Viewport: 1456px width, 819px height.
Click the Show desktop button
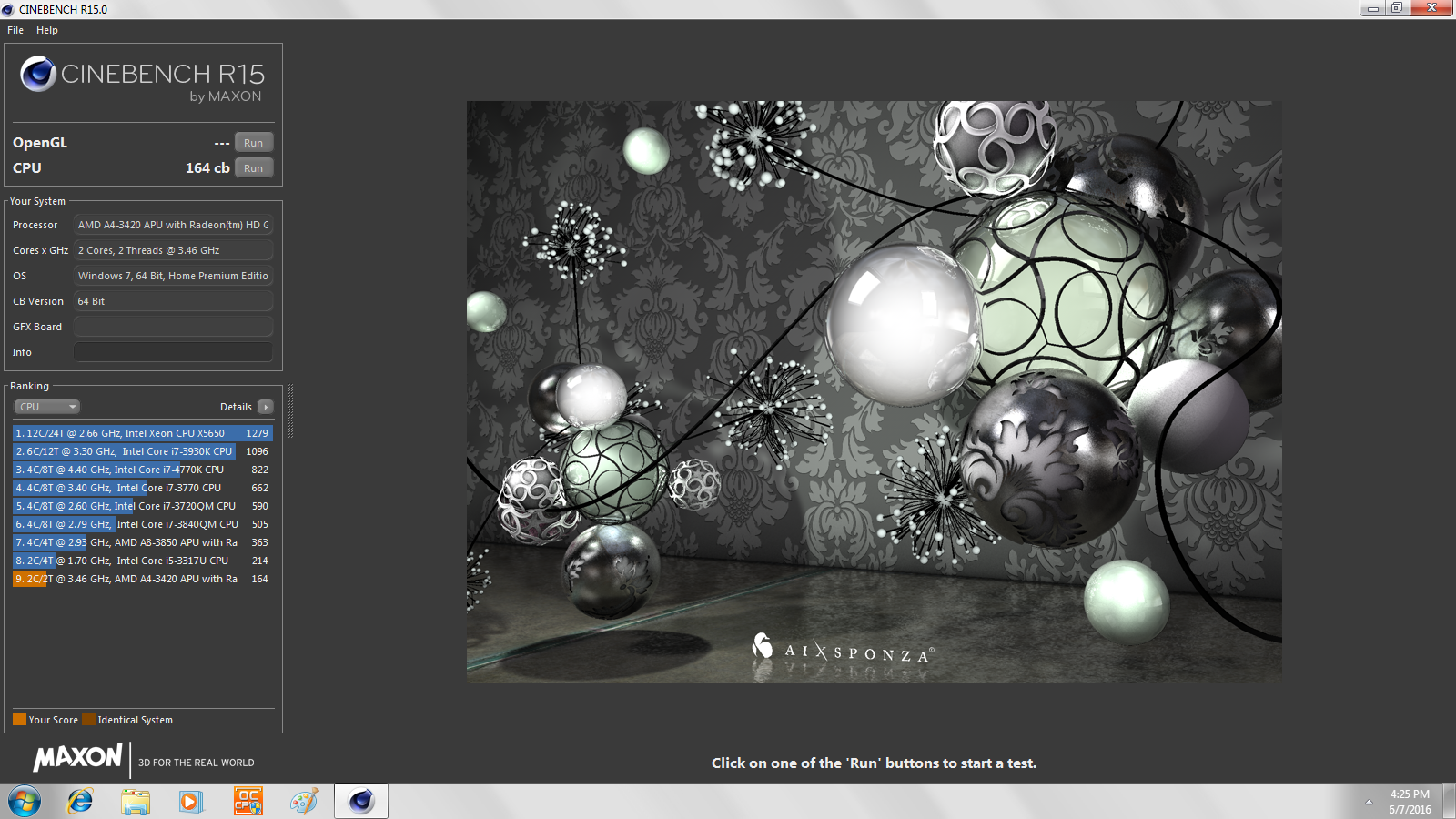coord(1449,802)
